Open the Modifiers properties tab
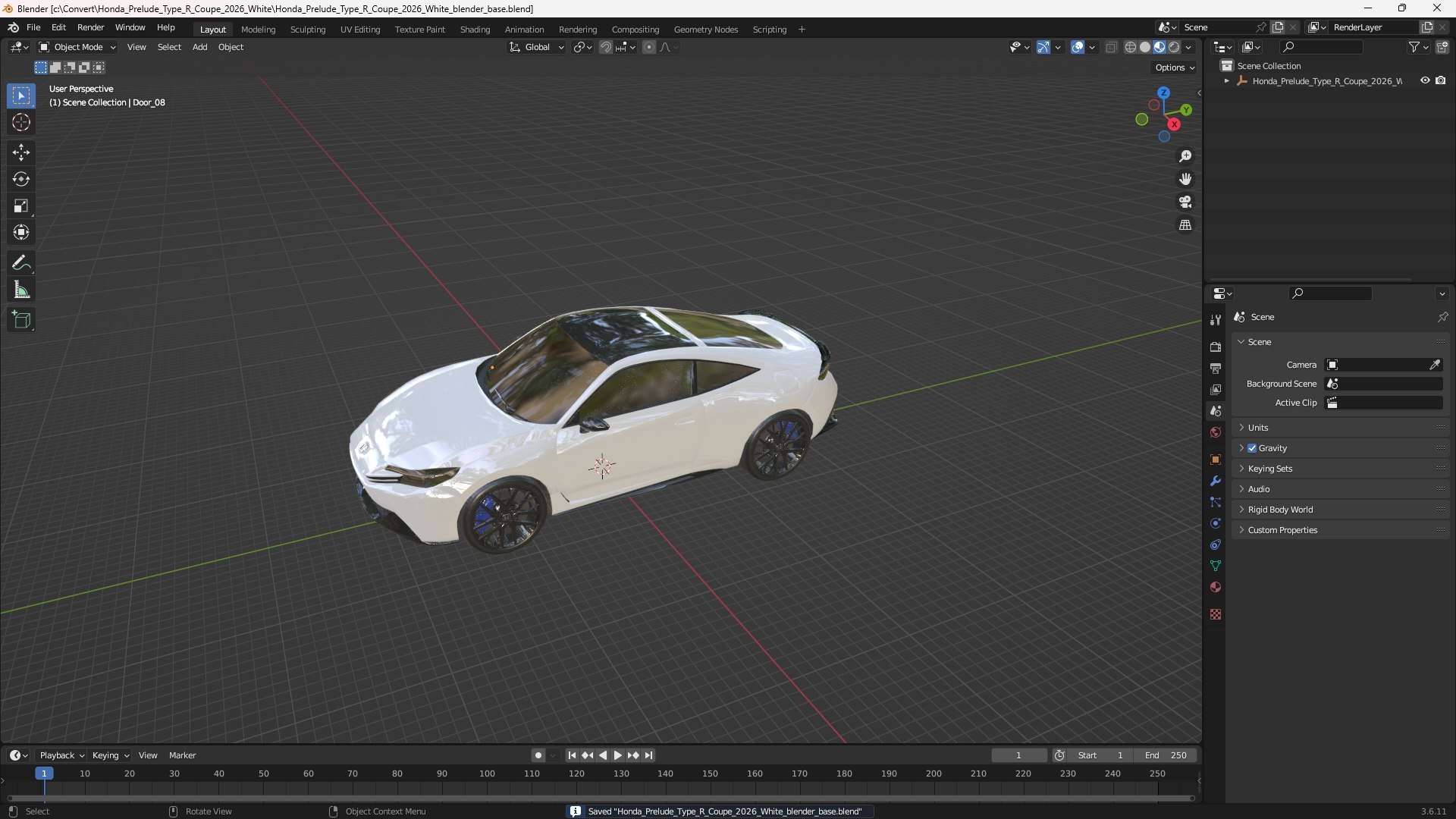 [x=1216, y=481]
